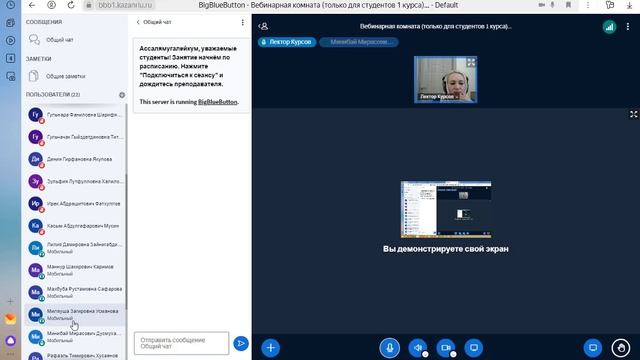The height and width of the screenshot is (360, 640).
Task: Open browser extensions icon
Action: [610, 5]
